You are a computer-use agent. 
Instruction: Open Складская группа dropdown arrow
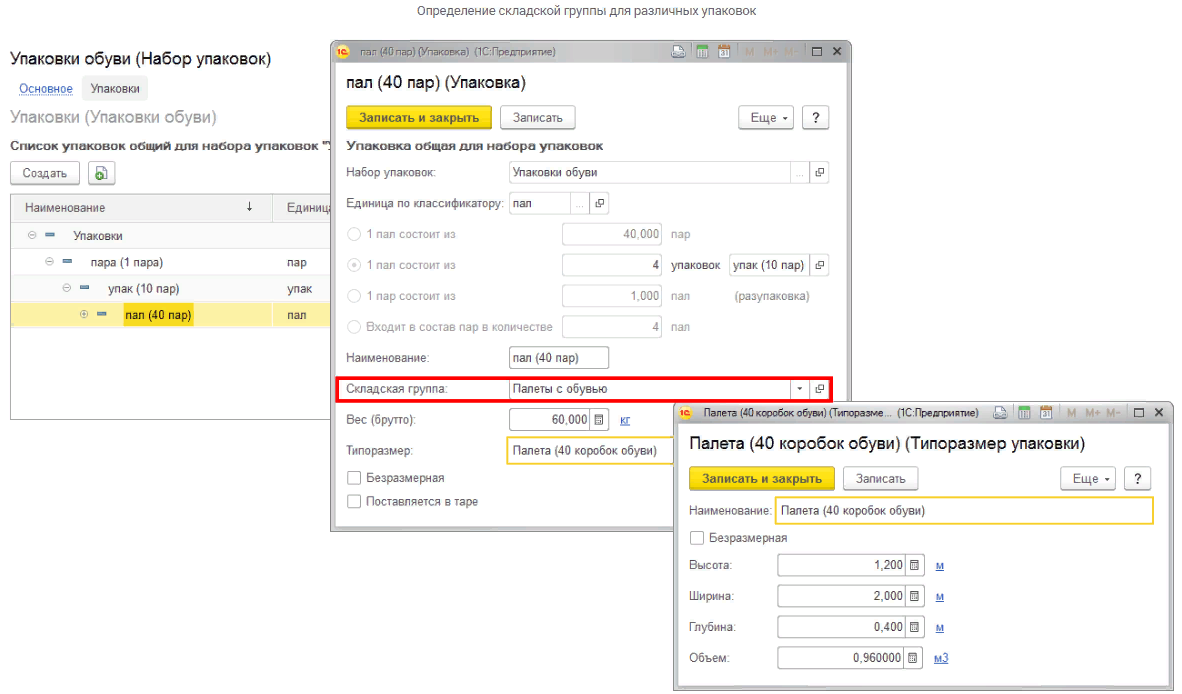click(x=799, y=389)
